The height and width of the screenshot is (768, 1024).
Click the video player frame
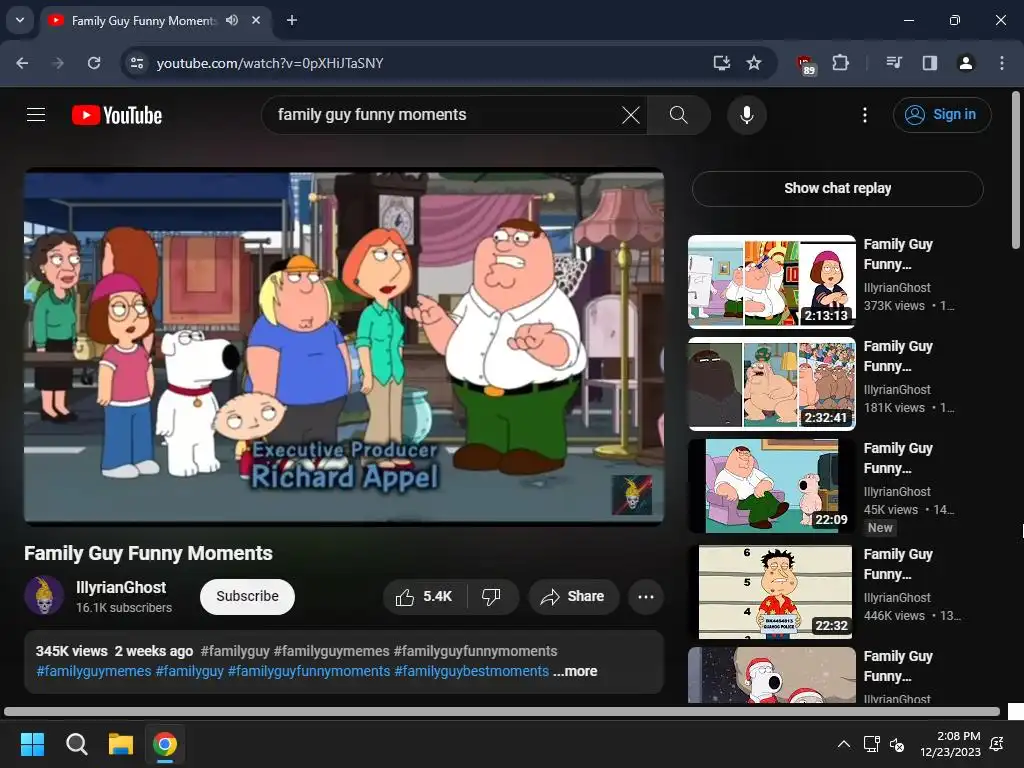point(344,347)
